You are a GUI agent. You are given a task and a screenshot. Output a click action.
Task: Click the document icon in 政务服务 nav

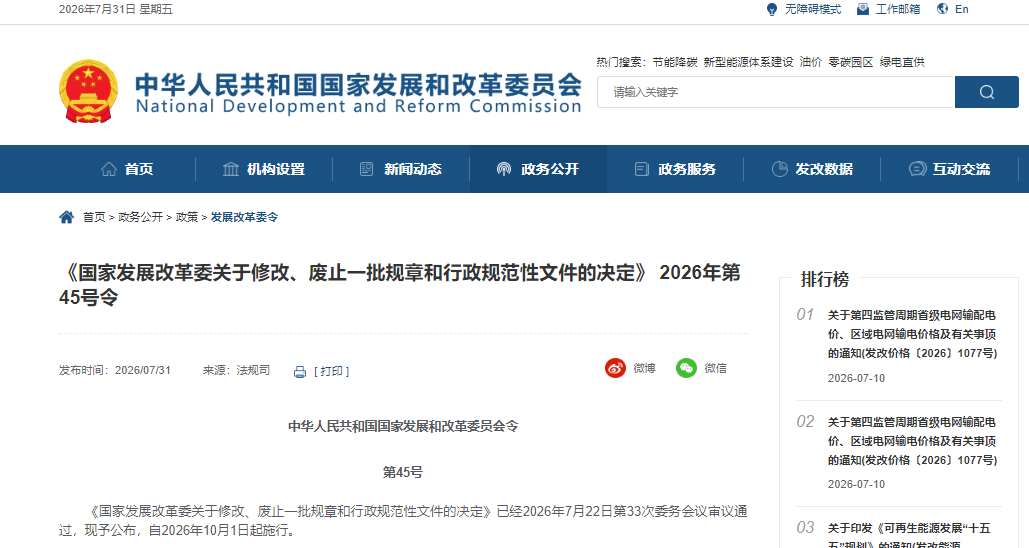coord(641,169)
